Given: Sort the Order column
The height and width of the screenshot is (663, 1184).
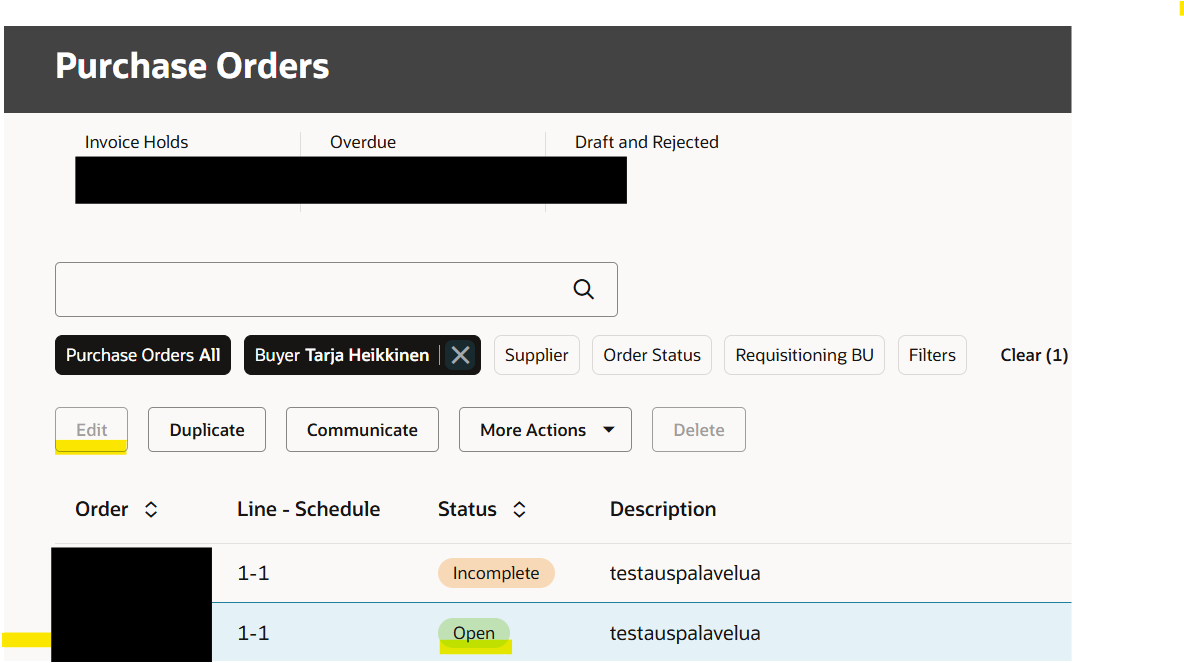Looking at the screenshot, I should click(x=150, y=508).
